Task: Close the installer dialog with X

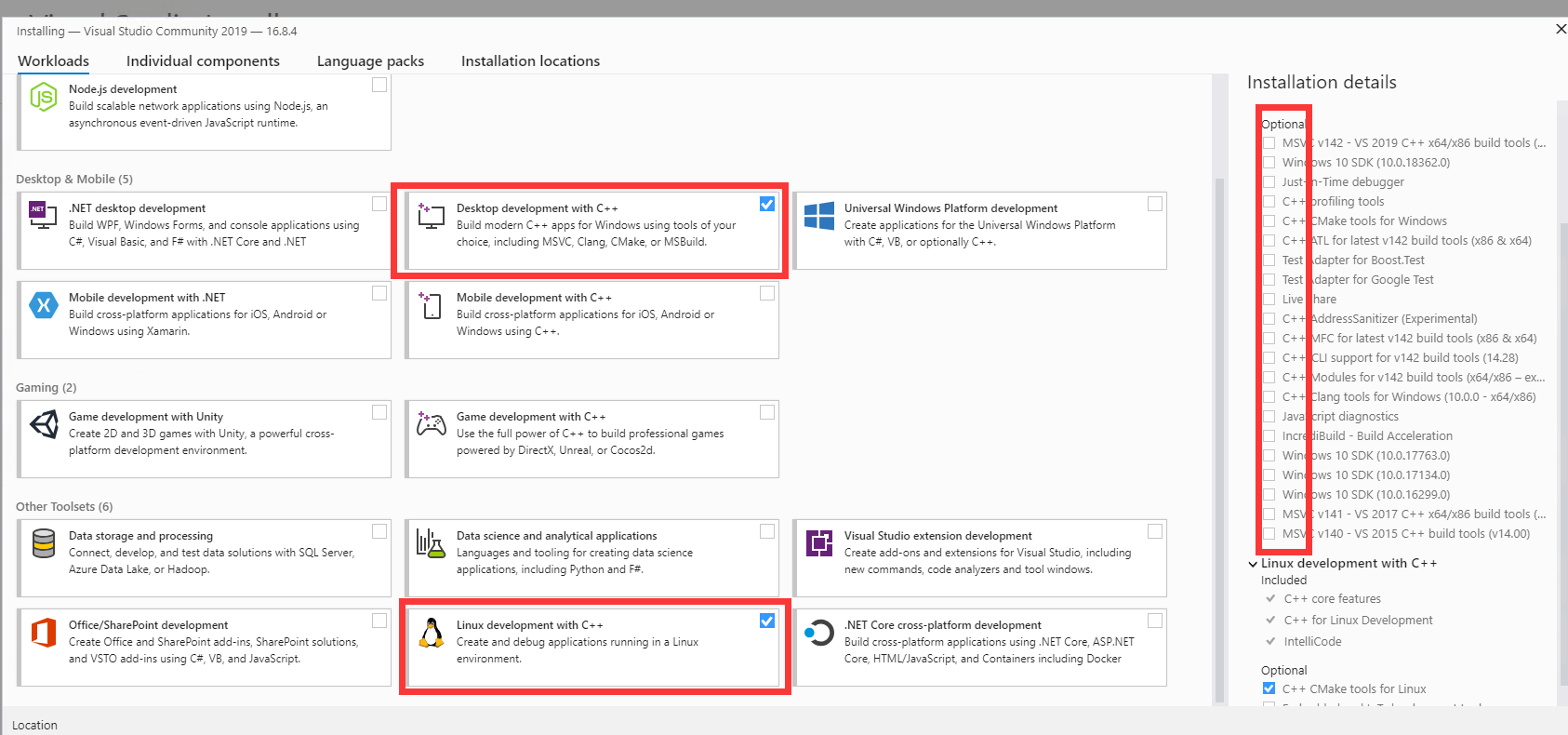Action: click(x=1560, y=30)
